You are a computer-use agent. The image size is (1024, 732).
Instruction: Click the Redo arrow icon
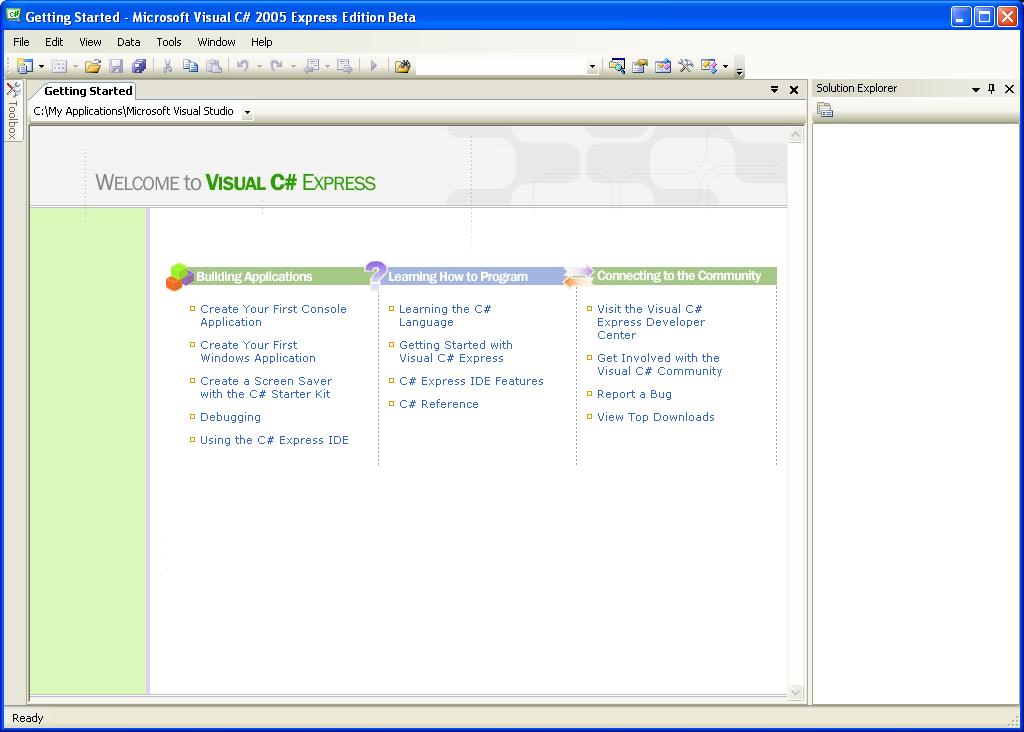(277, 66)
